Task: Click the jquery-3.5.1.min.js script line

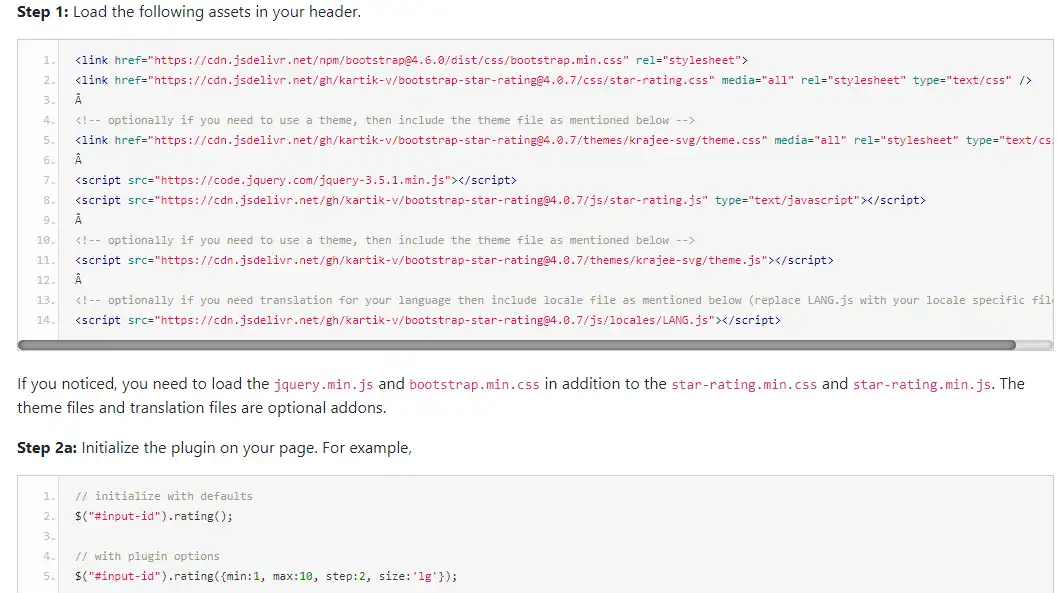Action: pyautogui.click(x=296, y=180)
